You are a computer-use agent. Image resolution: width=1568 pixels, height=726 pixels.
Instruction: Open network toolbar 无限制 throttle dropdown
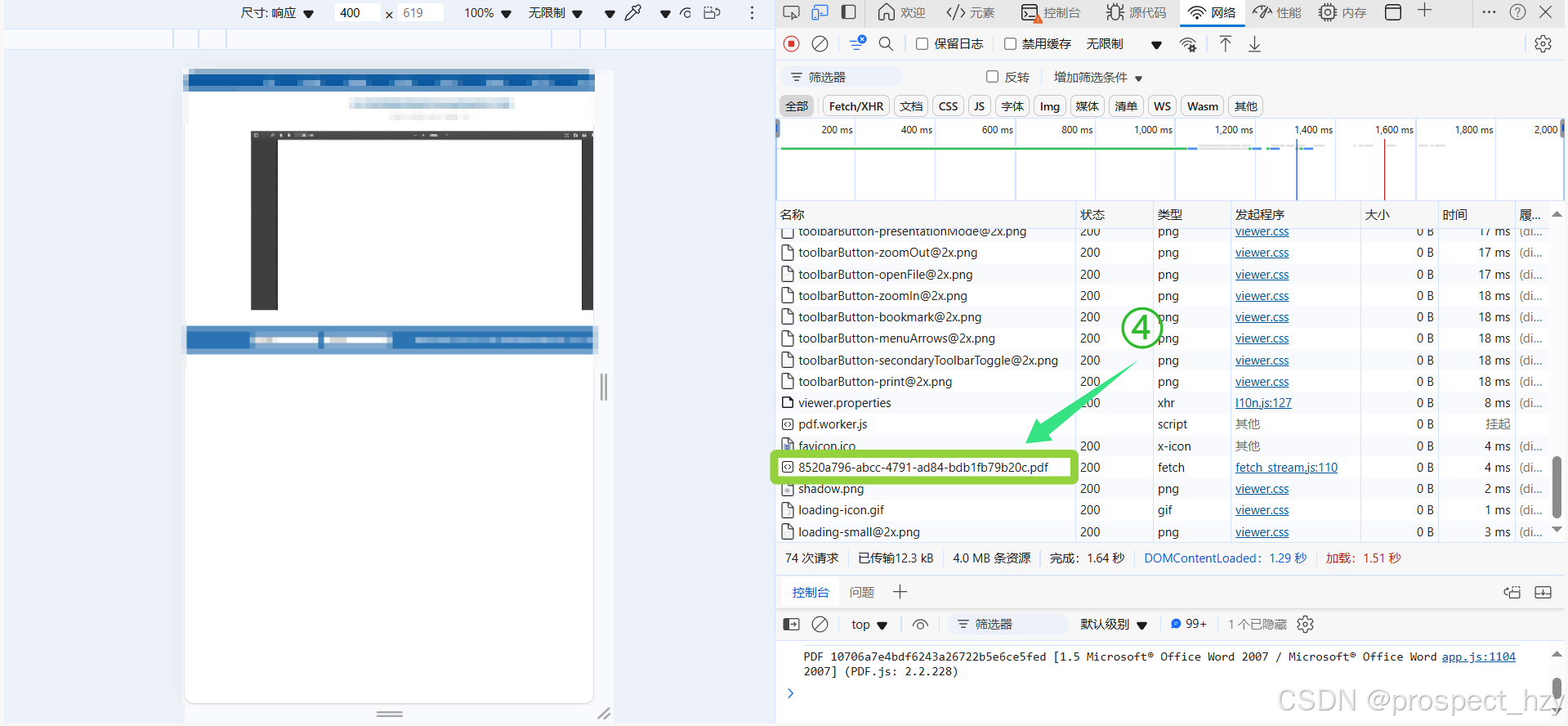(1124, 44)
